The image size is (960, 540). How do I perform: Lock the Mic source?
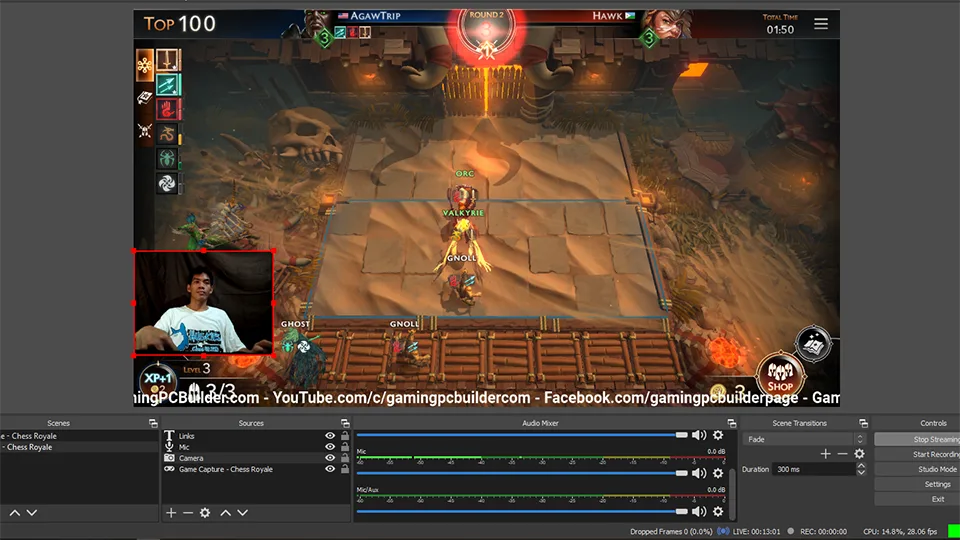(345, 447)
